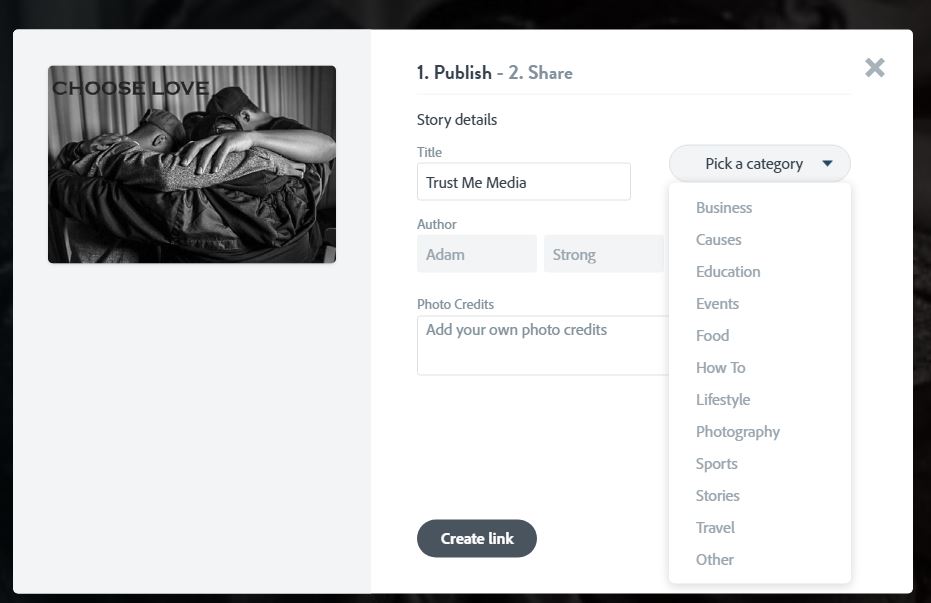Viewport: 931px width, 603px height.
Task: Select Other as the category
Action: [x=715, y=560]
